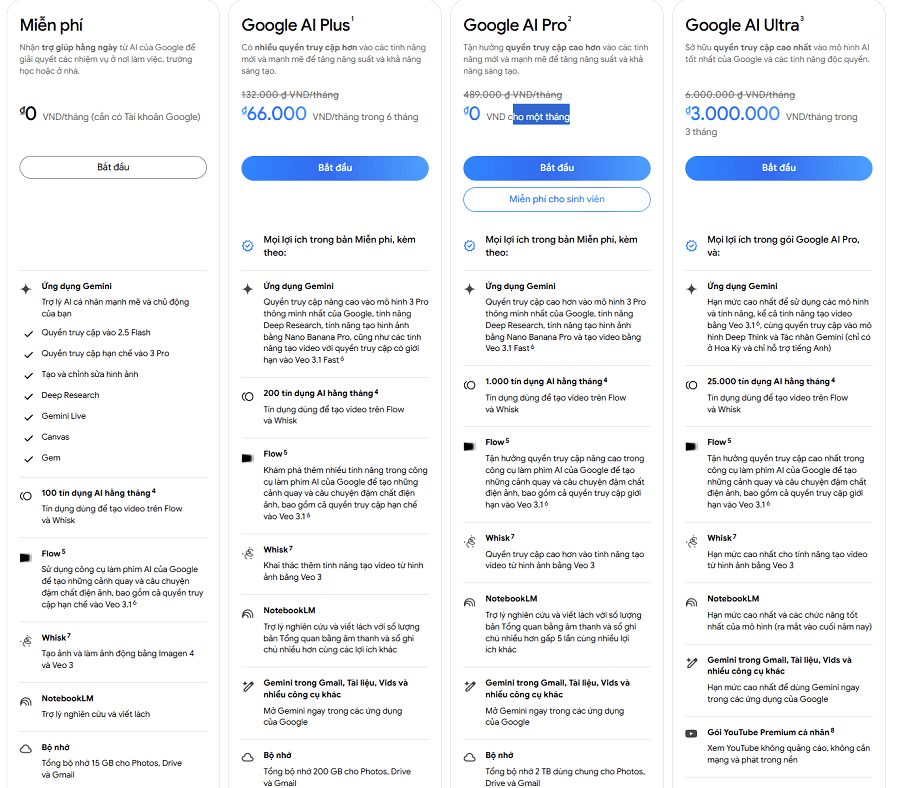Image resolution: width=900 pixels, height=788 pixels.
Task: Click AI credits icon beside 200 tín dụng
Action: 247,396
